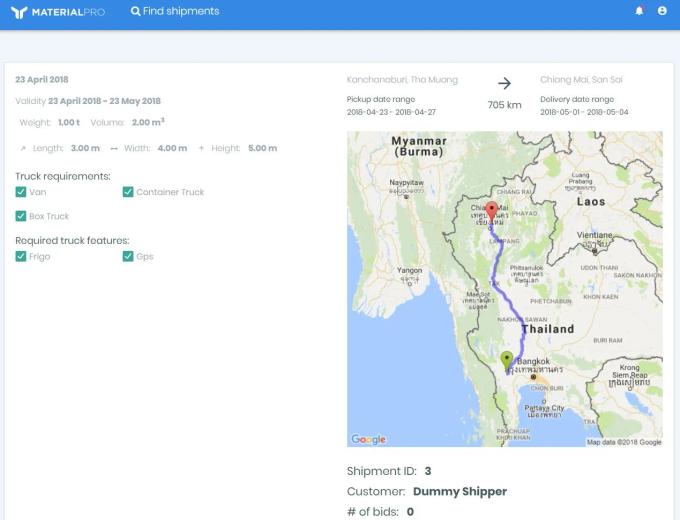This screenshot has width=680, height=520.
Task: Click the length dimension icon
Action: [x=23, y=148]
